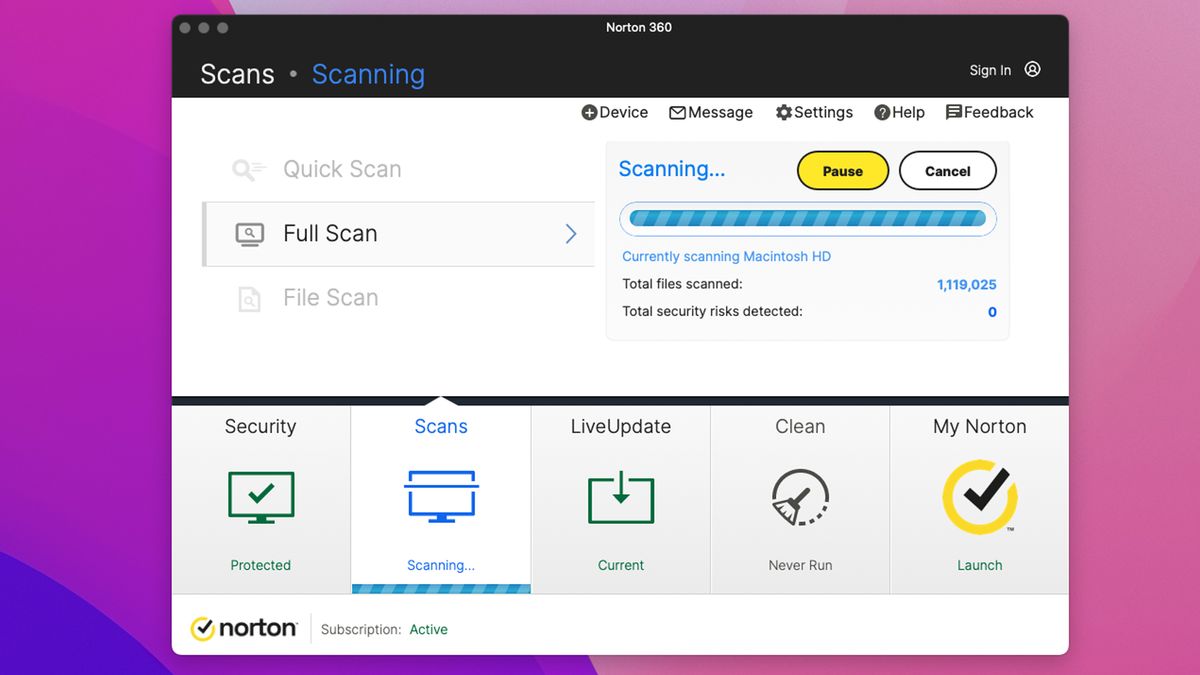Launch My Norton checkmark icon

pos(979,497)
